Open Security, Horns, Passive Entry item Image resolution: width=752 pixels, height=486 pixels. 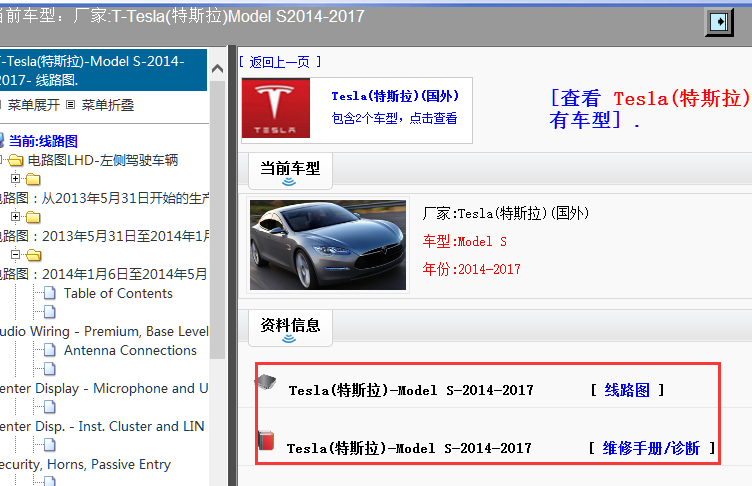(x=85, y=464)
